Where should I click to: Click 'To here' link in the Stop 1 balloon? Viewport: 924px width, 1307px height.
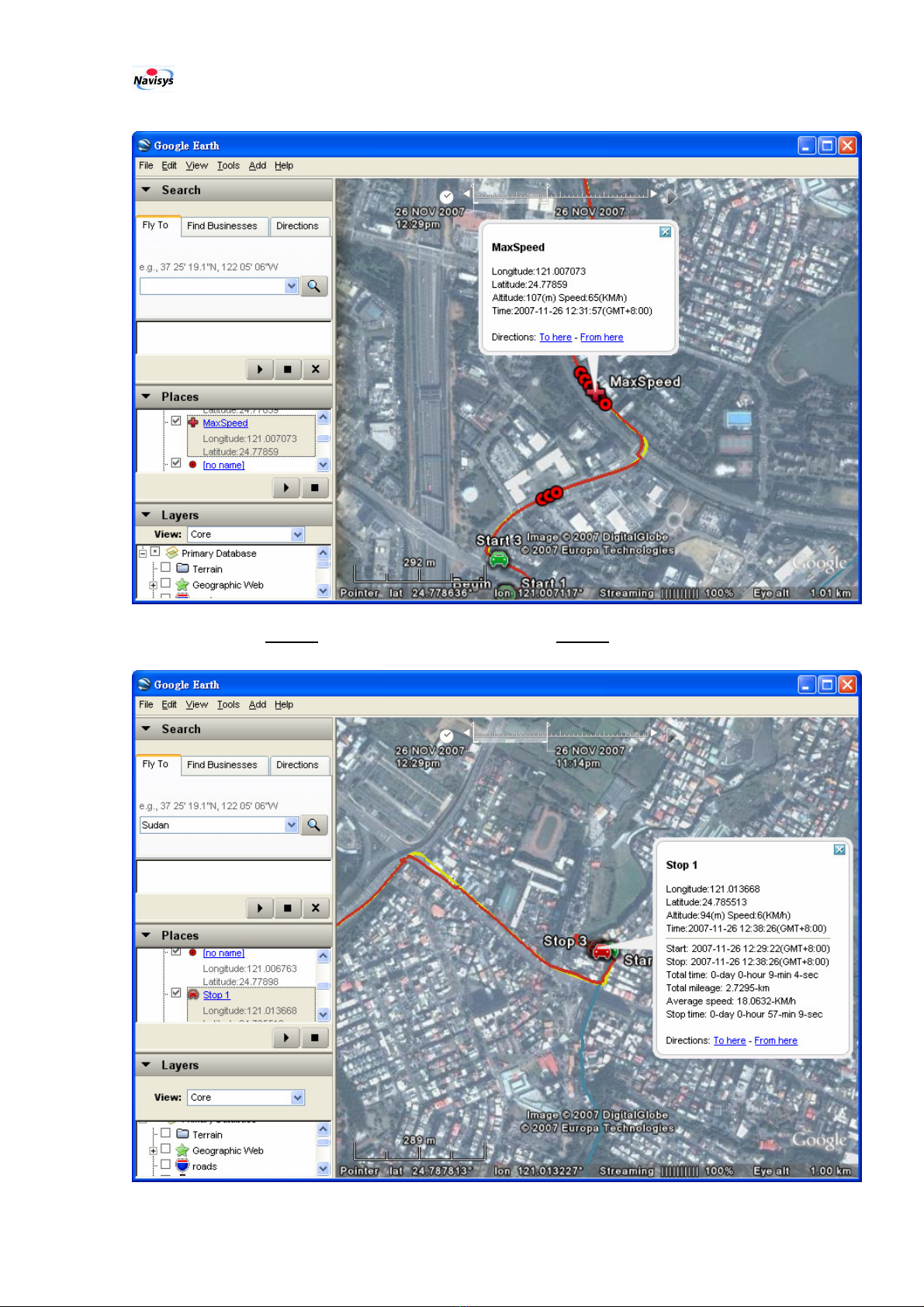(x=729, y=1041)
